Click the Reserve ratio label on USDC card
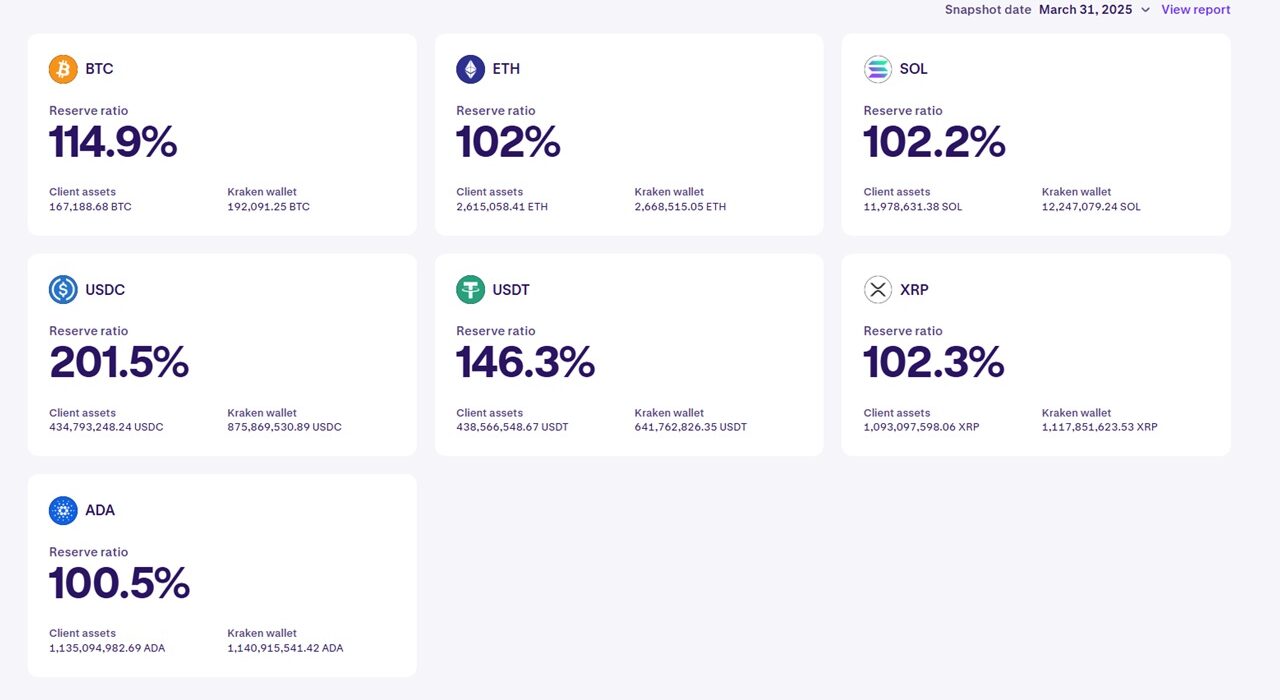This screenshot has width=1280, height=700. coord(89,331)
